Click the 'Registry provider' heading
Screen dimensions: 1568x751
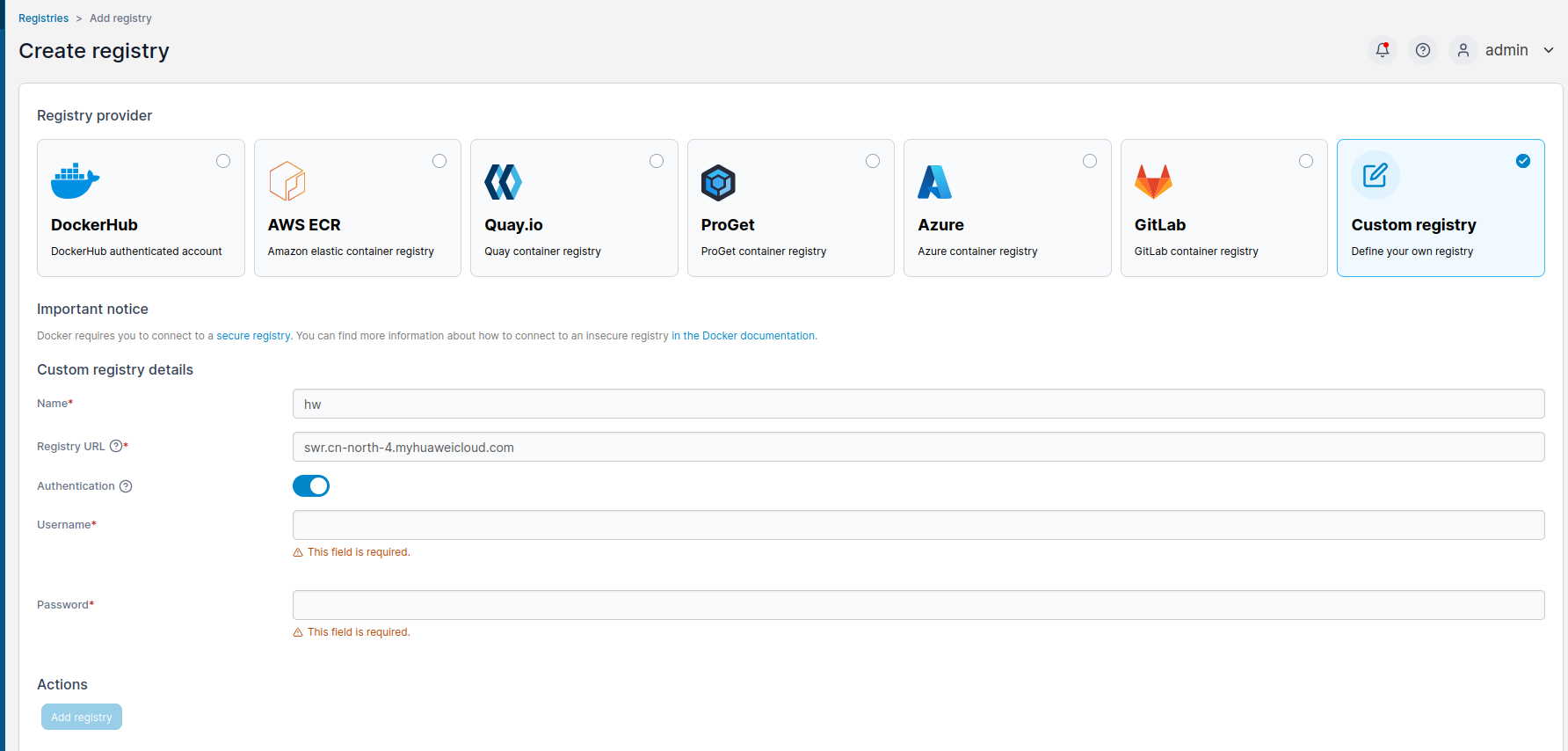(94, 115)
